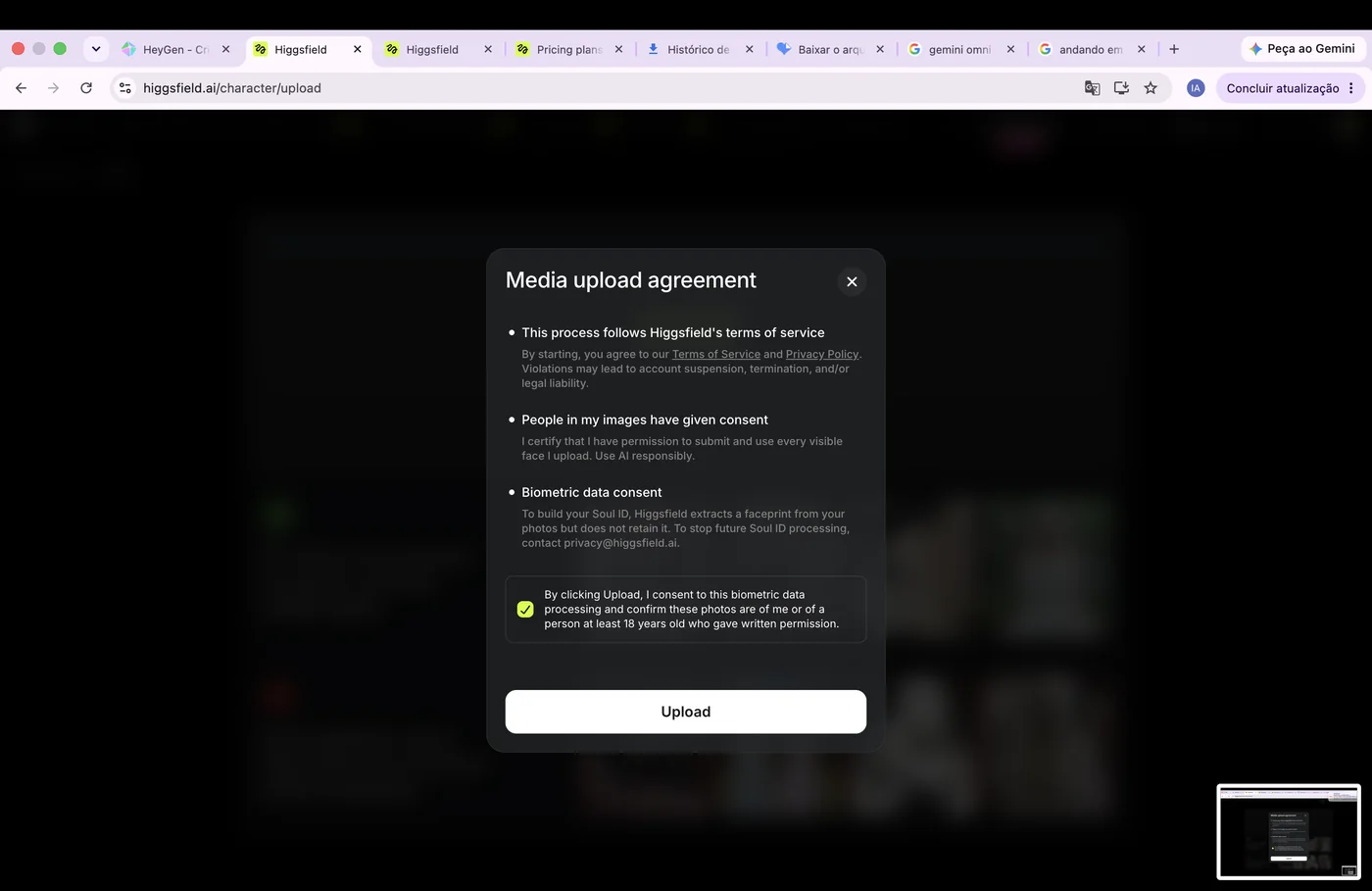Open the IA profile avatar
1372x891 pixels.
click(x=1195, y=88)
